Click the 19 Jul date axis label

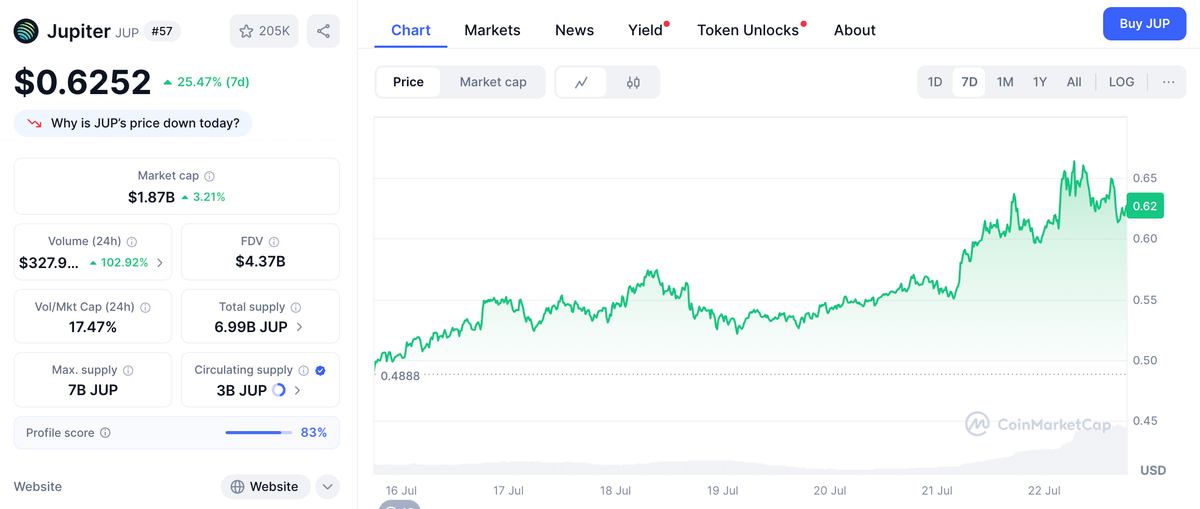tap(722, 491)
